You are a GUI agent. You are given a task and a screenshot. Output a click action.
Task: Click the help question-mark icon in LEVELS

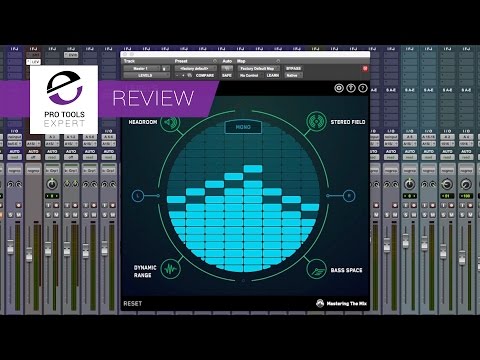363,88
